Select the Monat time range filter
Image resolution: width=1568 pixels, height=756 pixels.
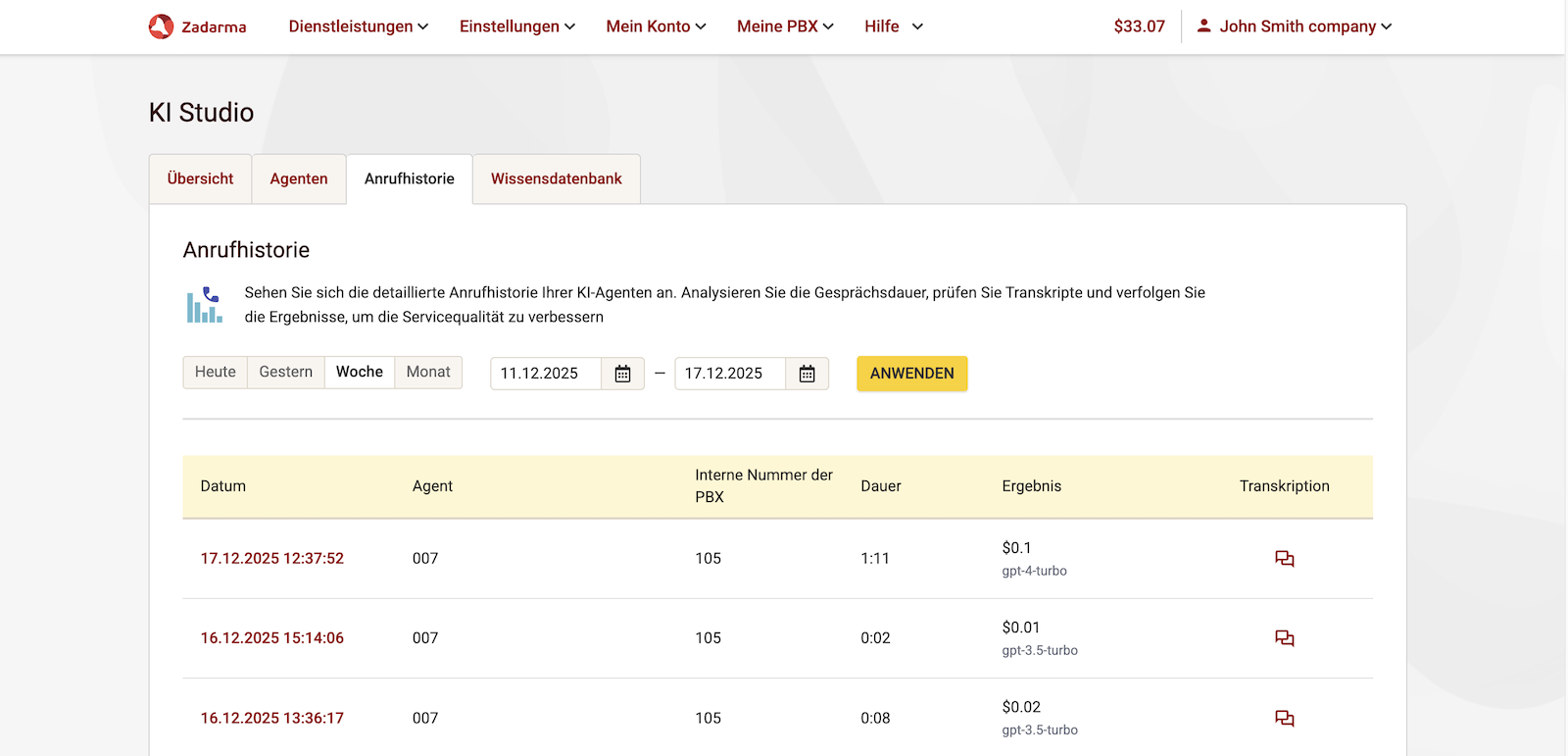tap(428, 373)
